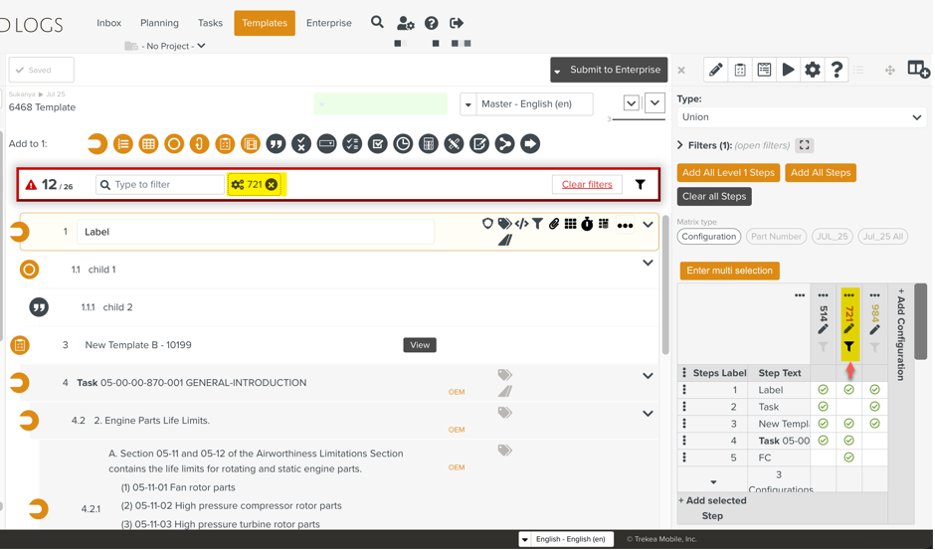Switch to the Planning tab

tap(159, 23)
